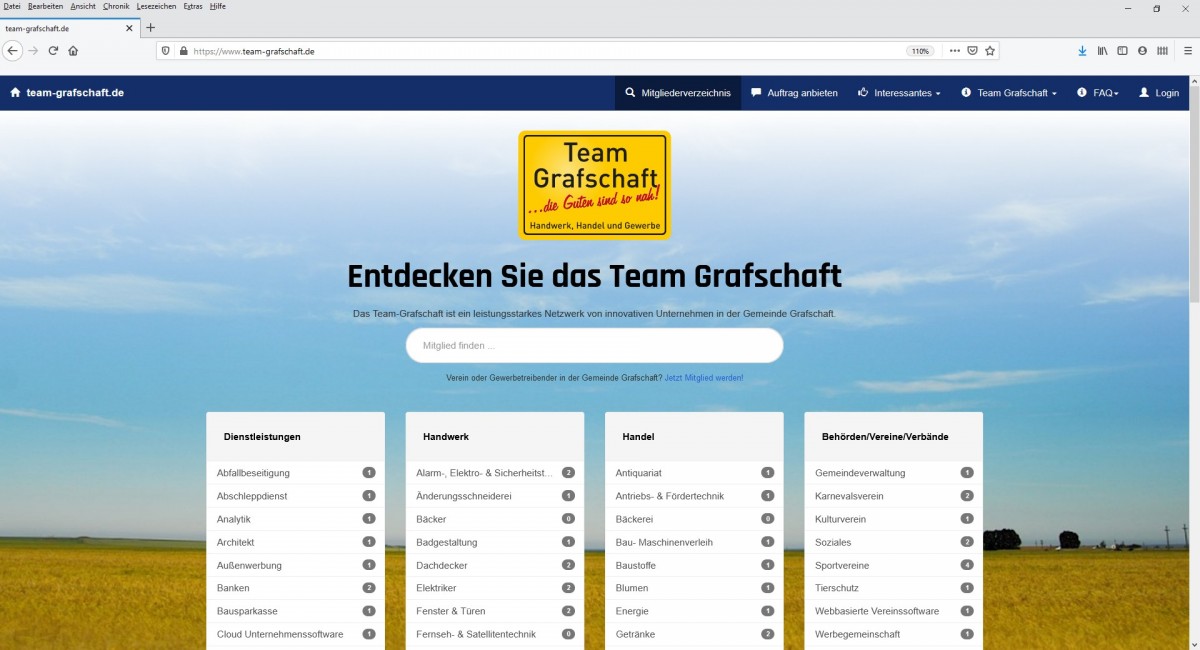Image resolution: width=1200 pixels, height=650 pixels.
Task: Close the team-grafschaft.de tab
Action: tap(129, 28)
